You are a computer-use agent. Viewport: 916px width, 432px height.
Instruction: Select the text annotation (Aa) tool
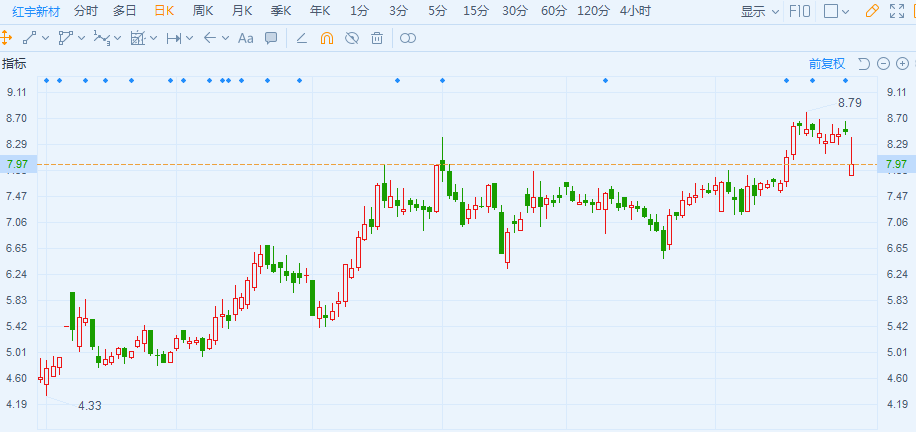pyautogui.click(x=246, y=38)
